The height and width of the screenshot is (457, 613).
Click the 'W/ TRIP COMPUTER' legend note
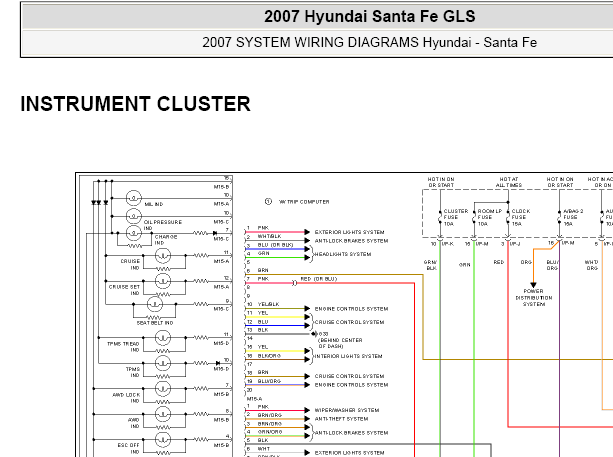point(304,202)
